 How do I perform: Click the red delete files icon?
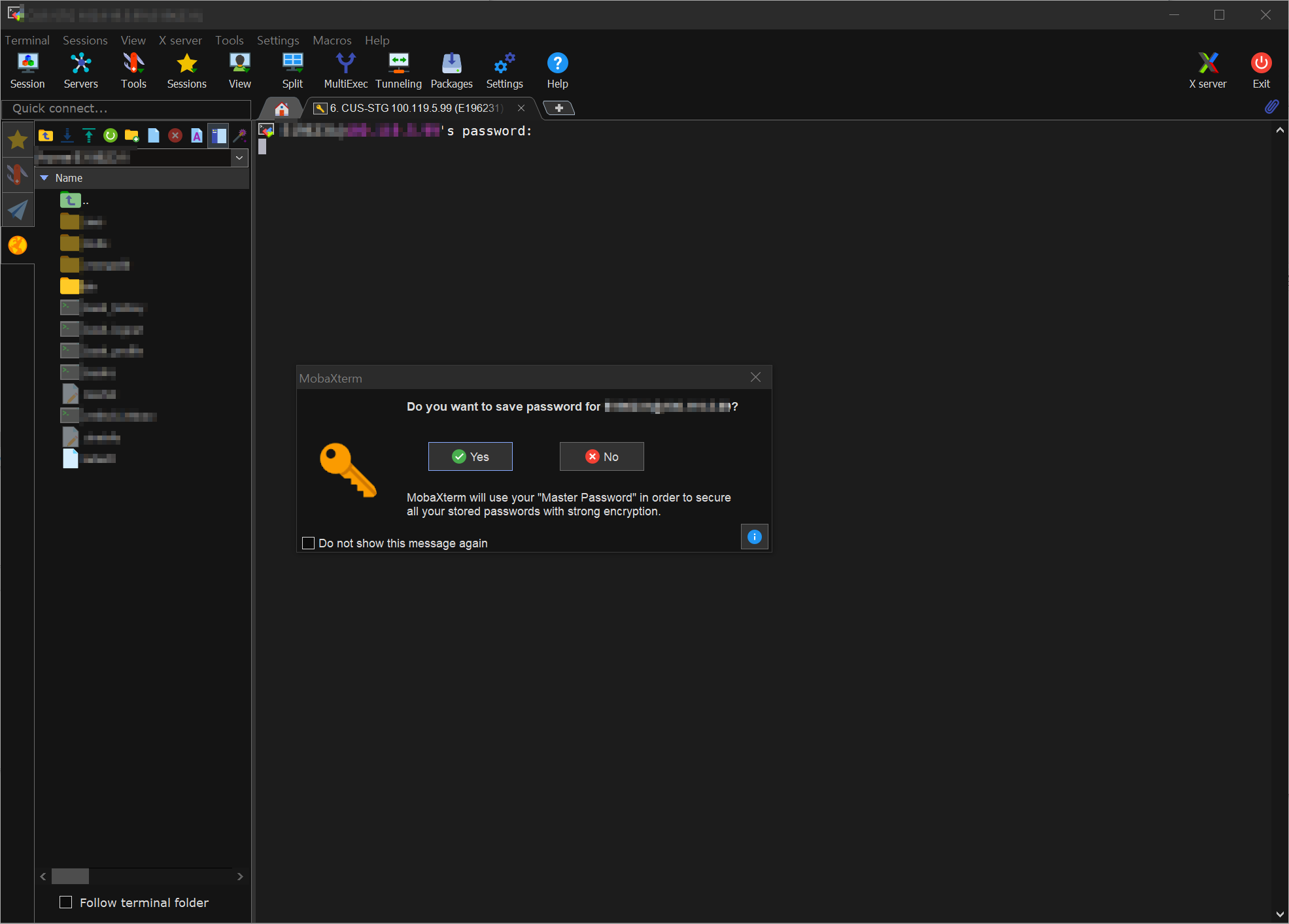[x=175, y=135]
